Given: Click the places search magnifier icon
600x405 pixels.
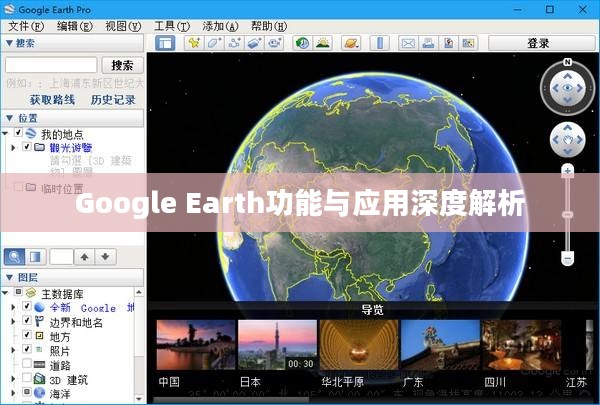Looking at the screenshot, I should coord(15,256).
